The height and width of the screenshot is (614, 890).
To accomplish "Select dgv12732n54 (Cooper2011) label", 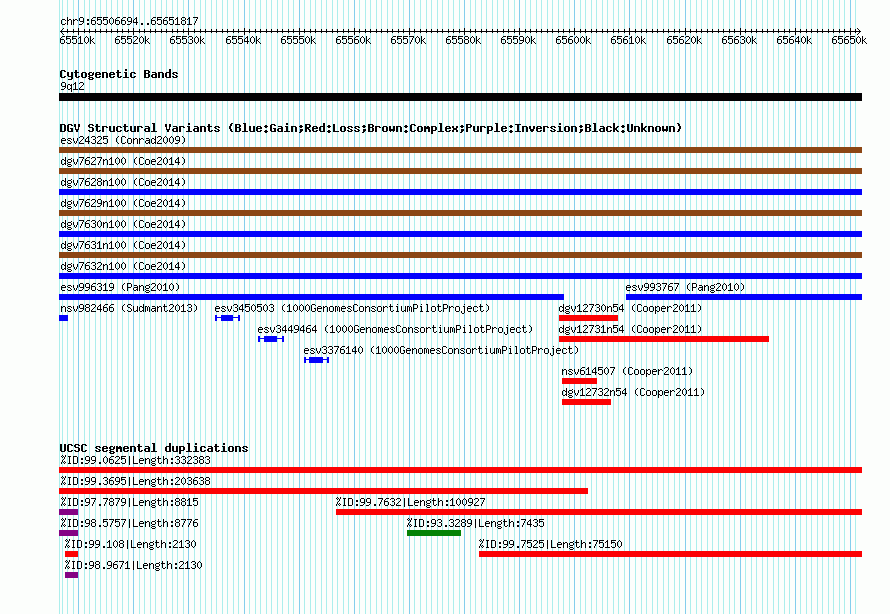I will tap(633, 392).
